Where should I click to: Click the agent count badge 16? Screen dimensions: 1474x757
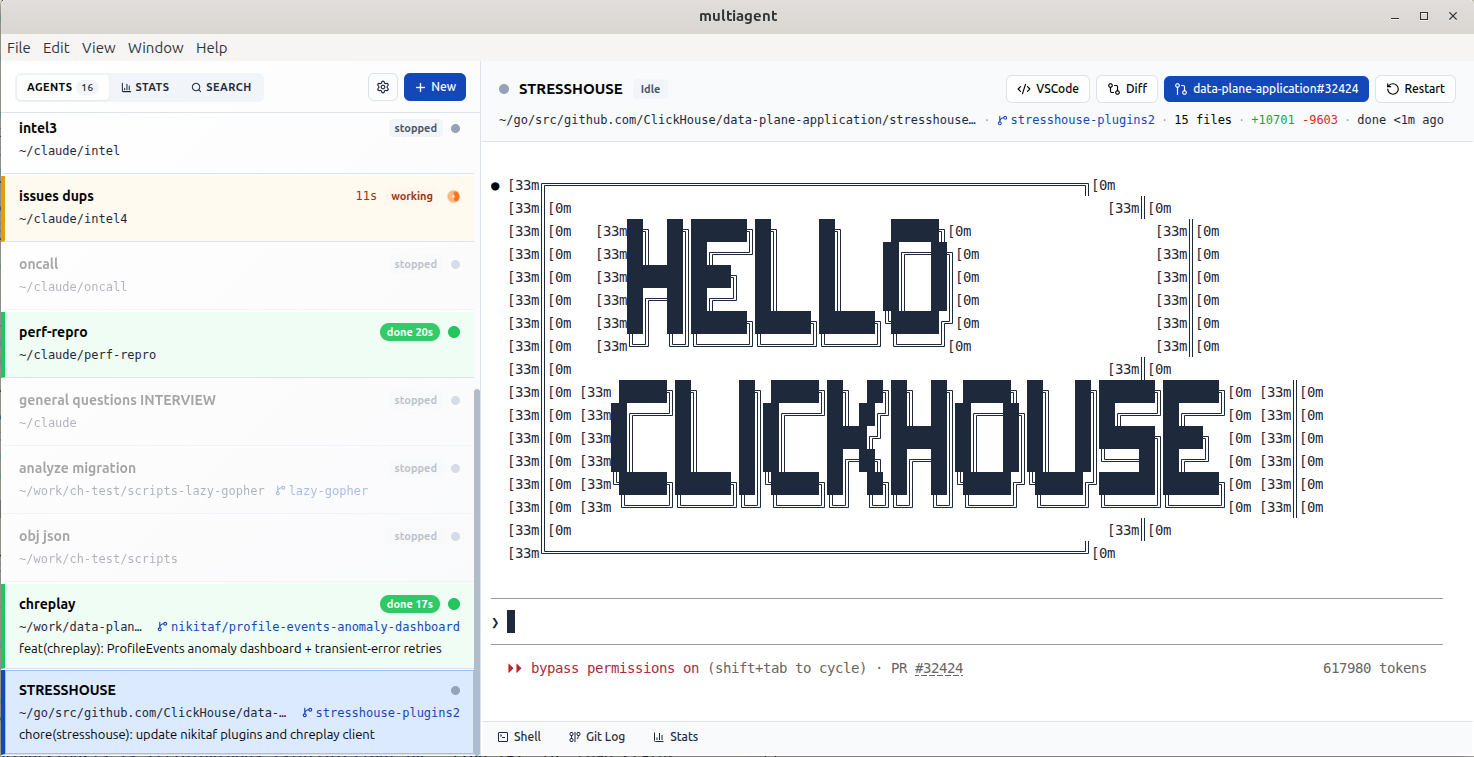click(87, 88)
